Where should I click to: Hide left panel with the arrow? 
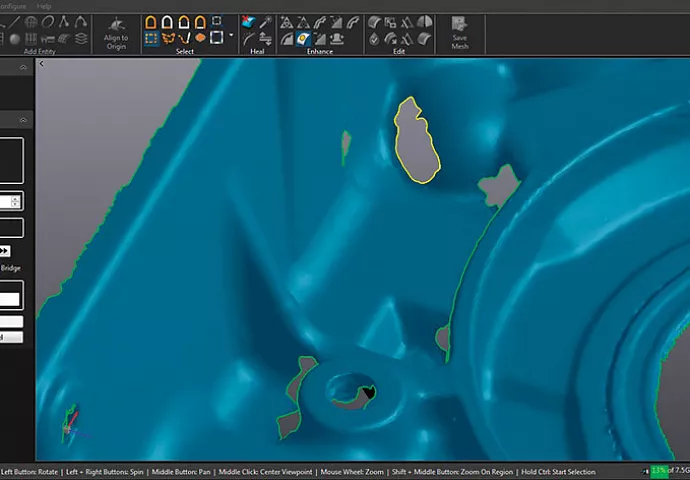pyautogui.click(x=42, y=64)
